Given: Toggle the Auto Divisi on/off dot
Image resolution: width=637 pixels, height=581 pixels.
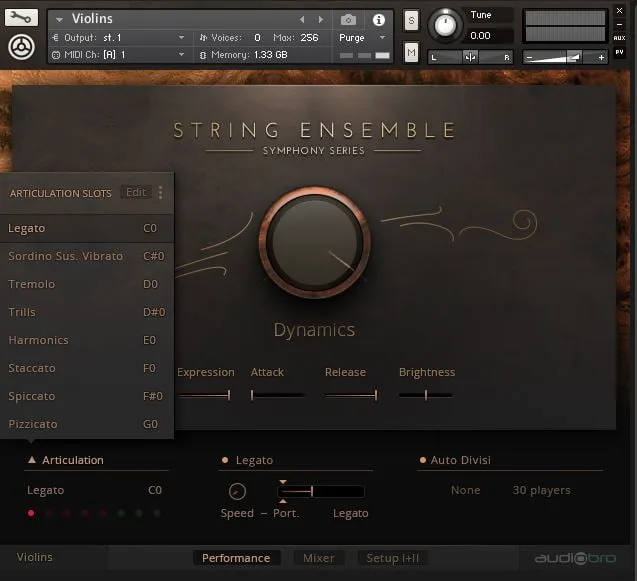Looking at the screenshot, I should tap(422, 460).
